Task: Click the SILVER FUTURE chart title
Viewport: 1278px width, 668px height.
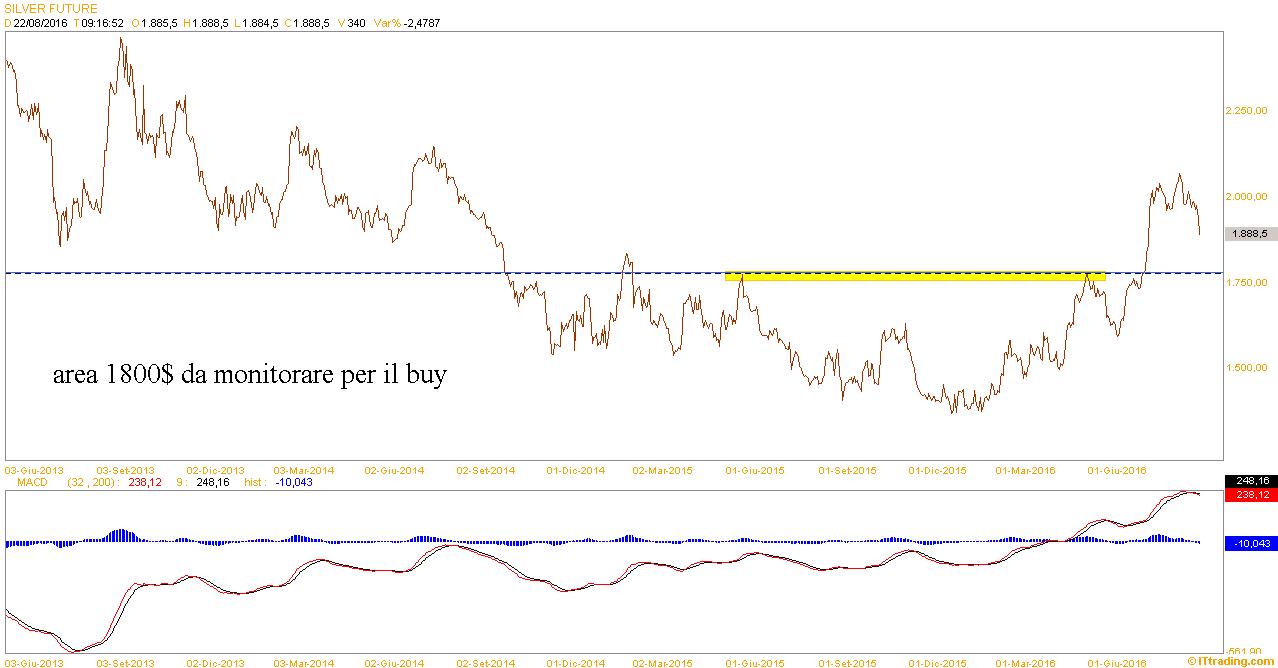Action: [51, 8]
